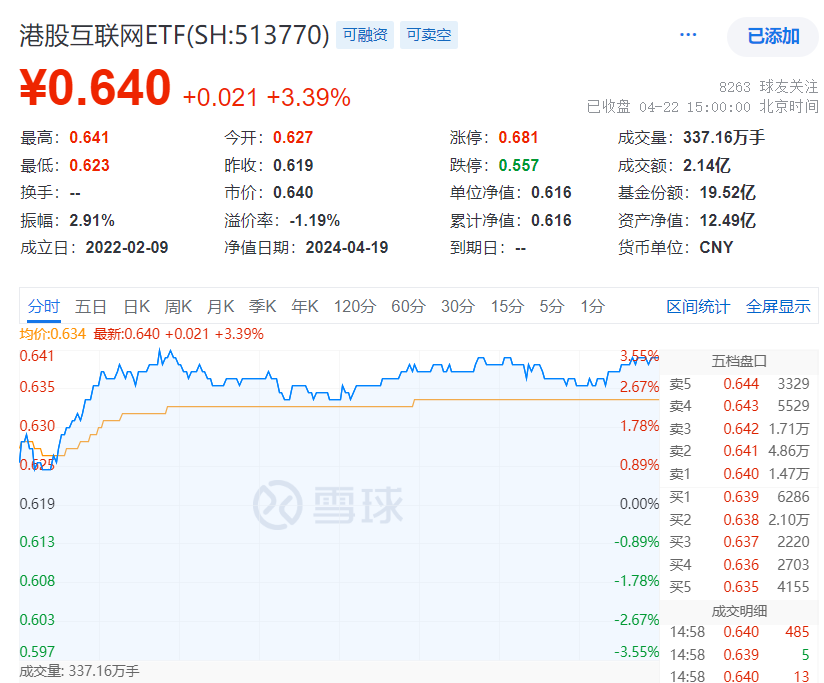Select the 卖5 order row at 0.644
824x683 pixels.
click(x=739, y=384)
